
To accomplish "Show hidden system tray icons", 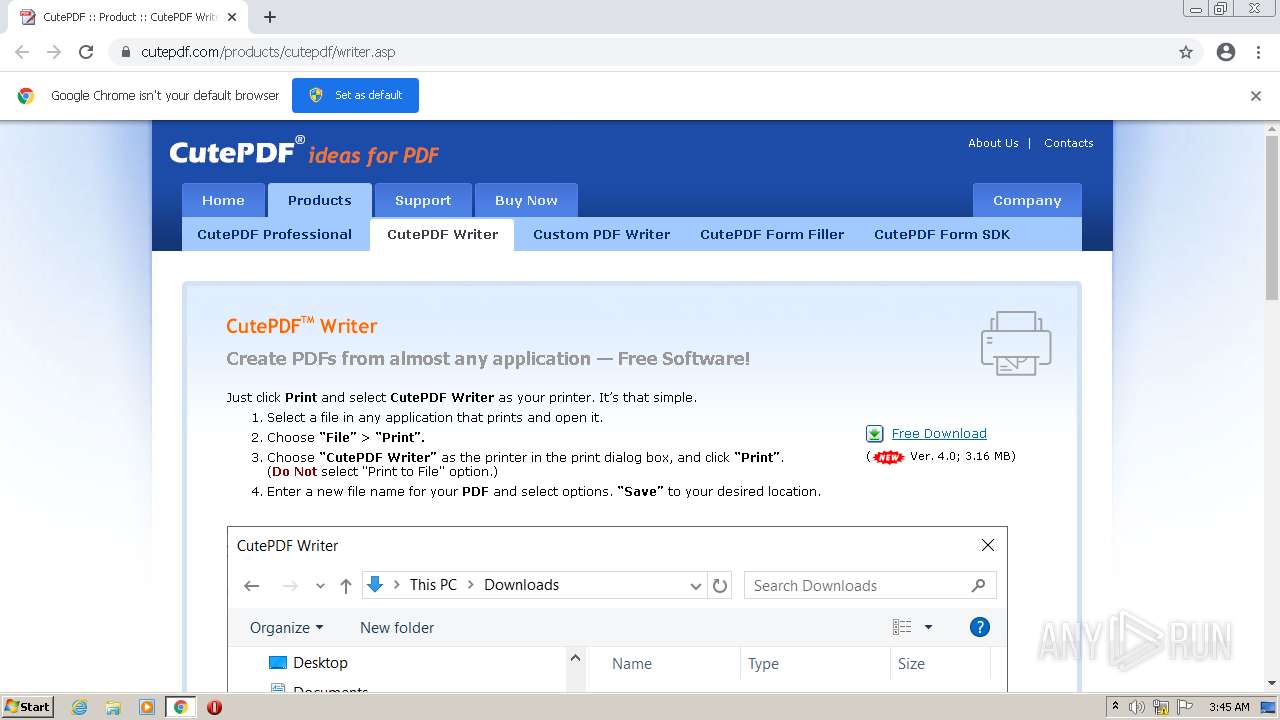I will point(1115,707).
